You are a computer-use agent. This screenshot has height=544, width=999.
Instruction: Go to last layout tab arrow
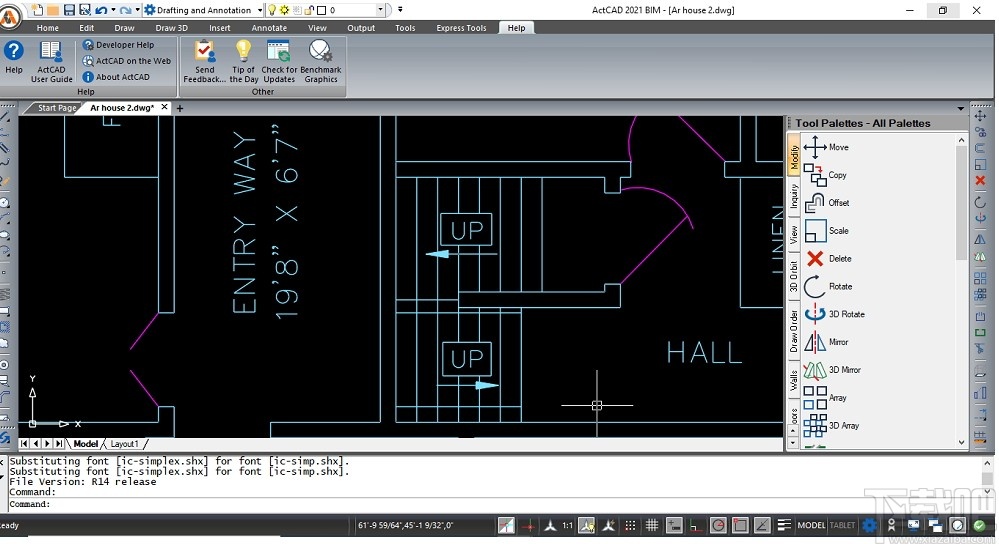(x=59, y=443)
